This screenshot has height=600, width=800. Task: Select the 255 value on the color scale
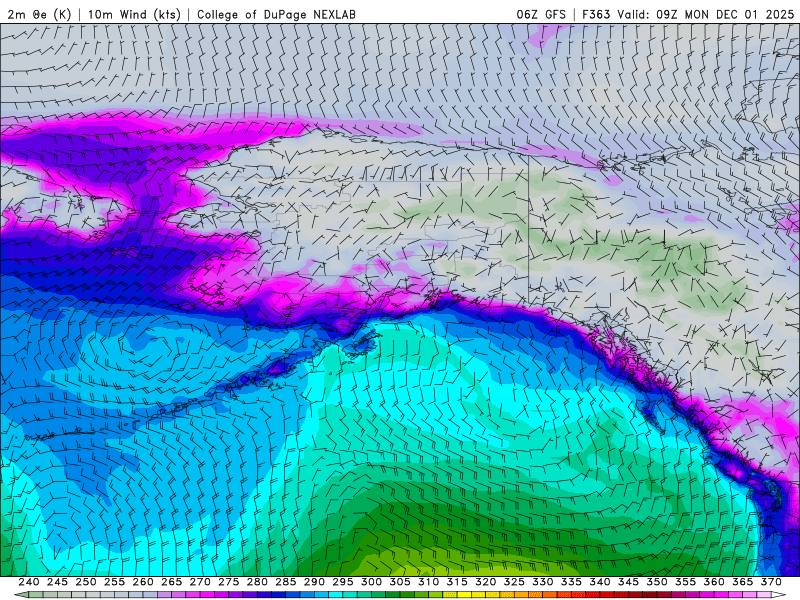pos(114,582)
